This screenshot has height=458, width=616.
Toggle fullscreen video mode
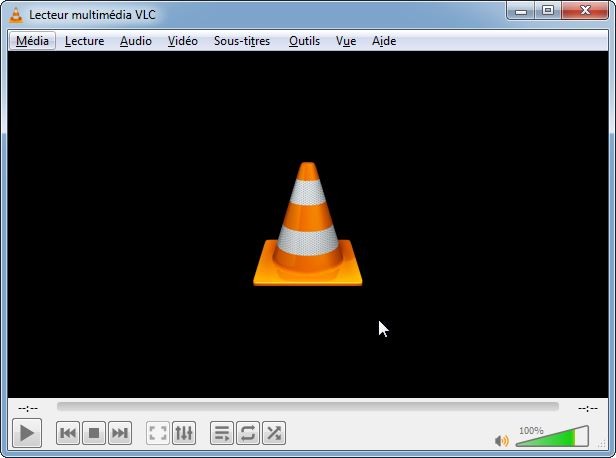pos(158,433)
